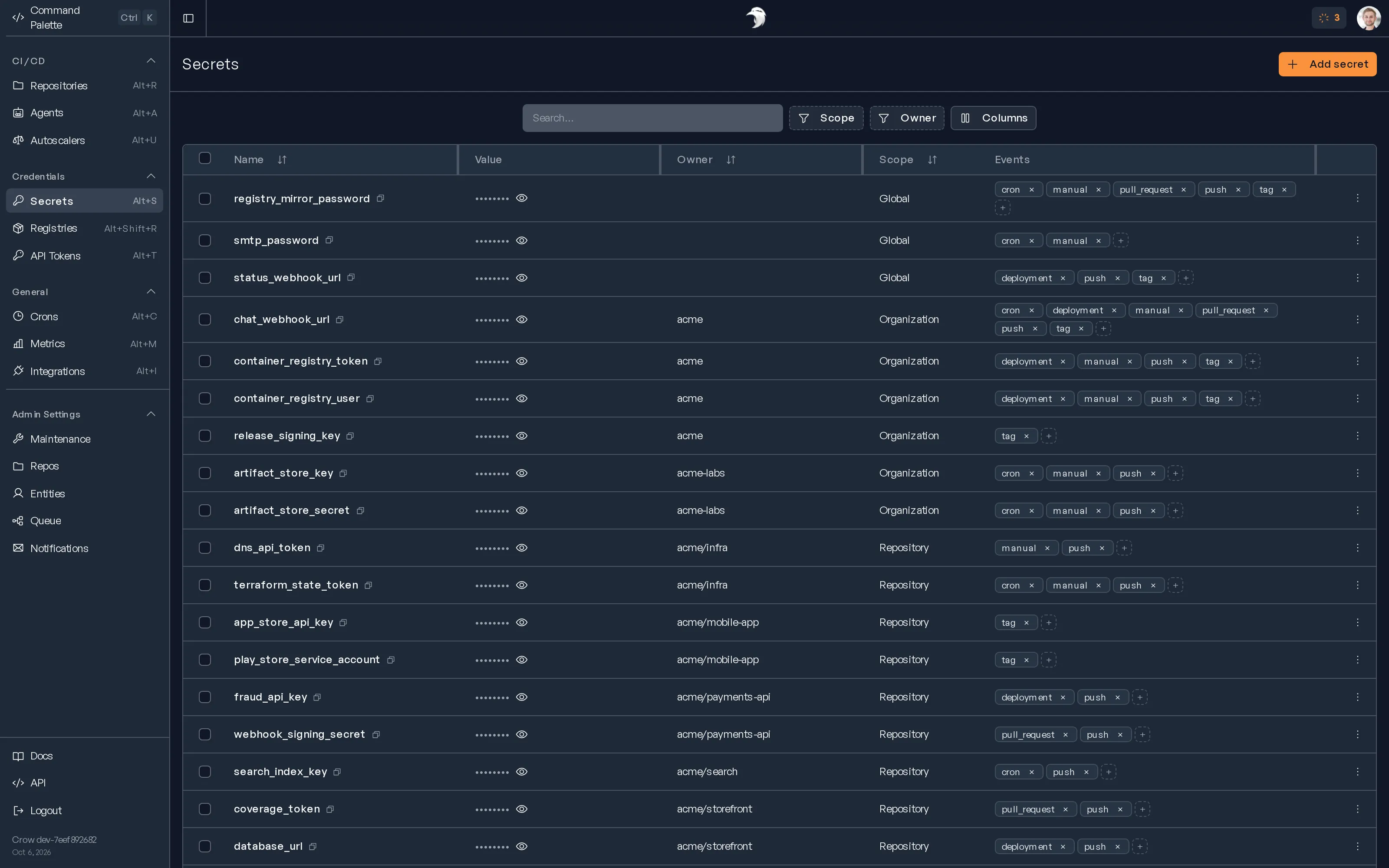Viewport: 1389px width, 868px height.
Task: Check the smtp_password row checkbox
Action: 205,240
